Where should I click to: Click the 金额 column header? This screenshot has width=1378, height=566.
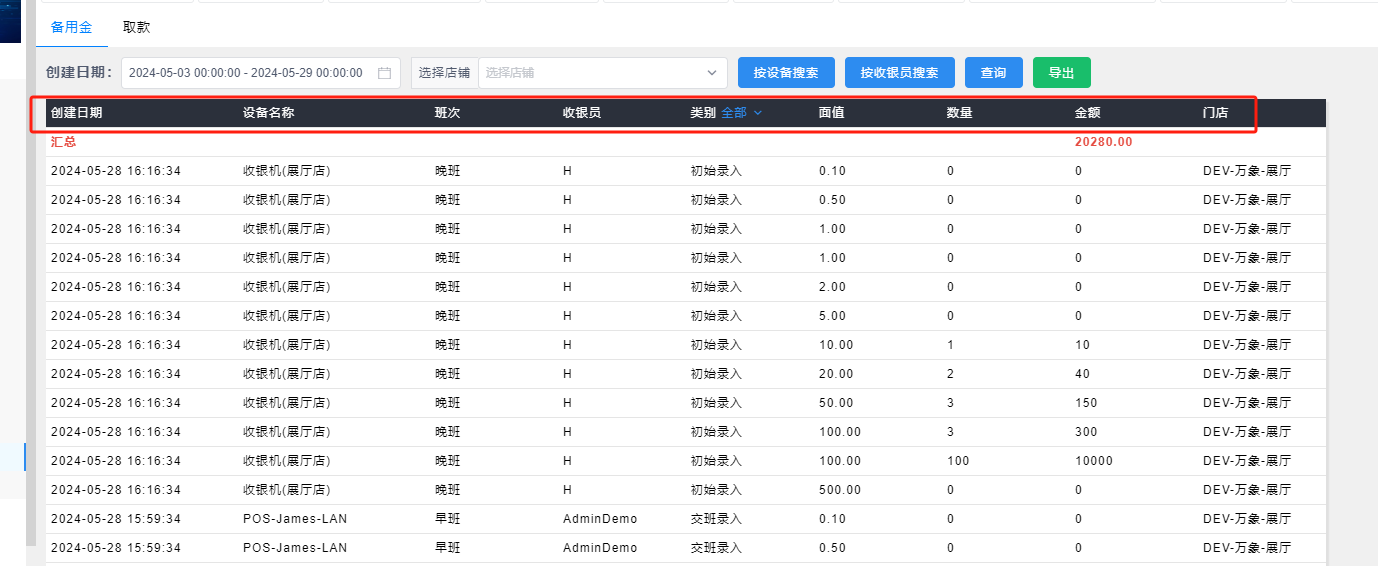[1088, 113]
